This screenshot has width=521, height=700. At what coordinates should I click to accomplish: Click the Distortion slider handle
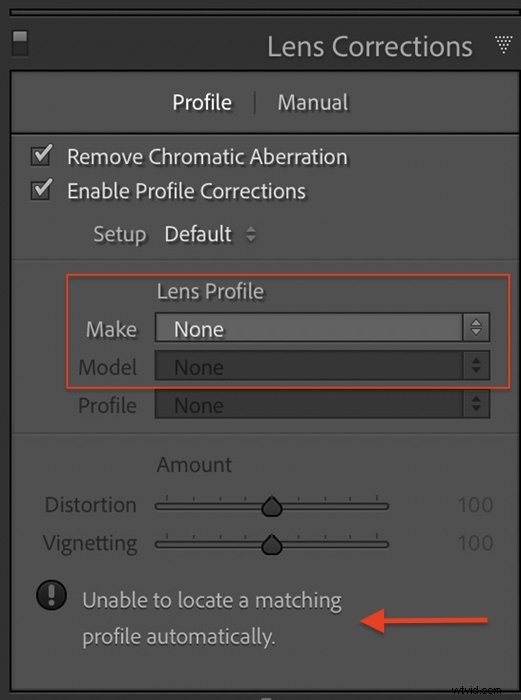[271, 507]
